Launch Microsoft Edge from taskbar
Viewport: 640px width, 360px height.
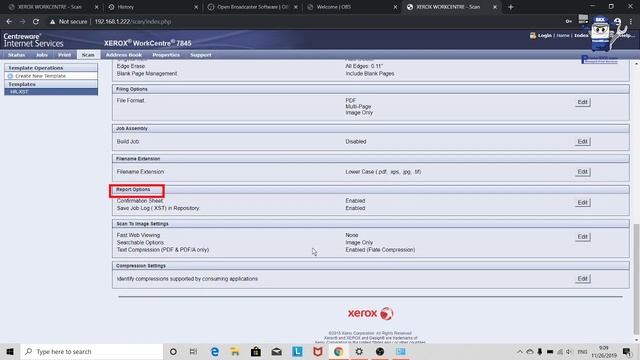click(215, 351)
